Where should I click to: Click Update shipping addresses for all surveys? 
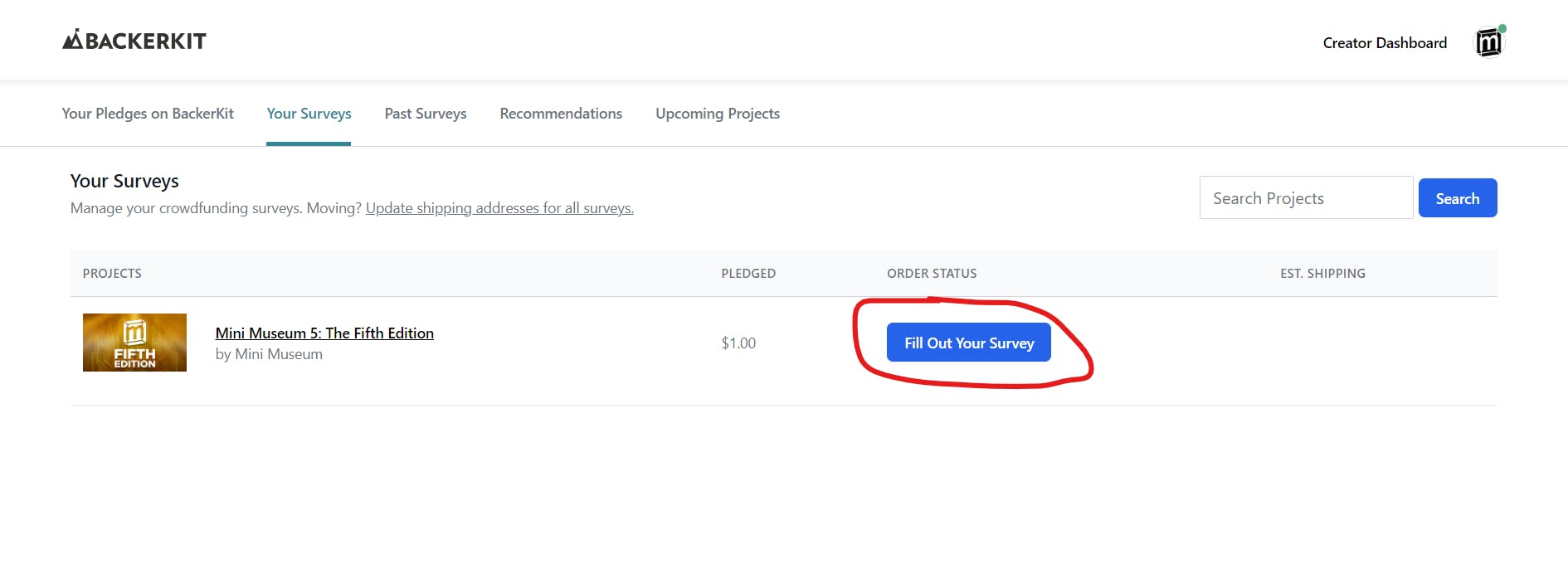tap(499, 208)
